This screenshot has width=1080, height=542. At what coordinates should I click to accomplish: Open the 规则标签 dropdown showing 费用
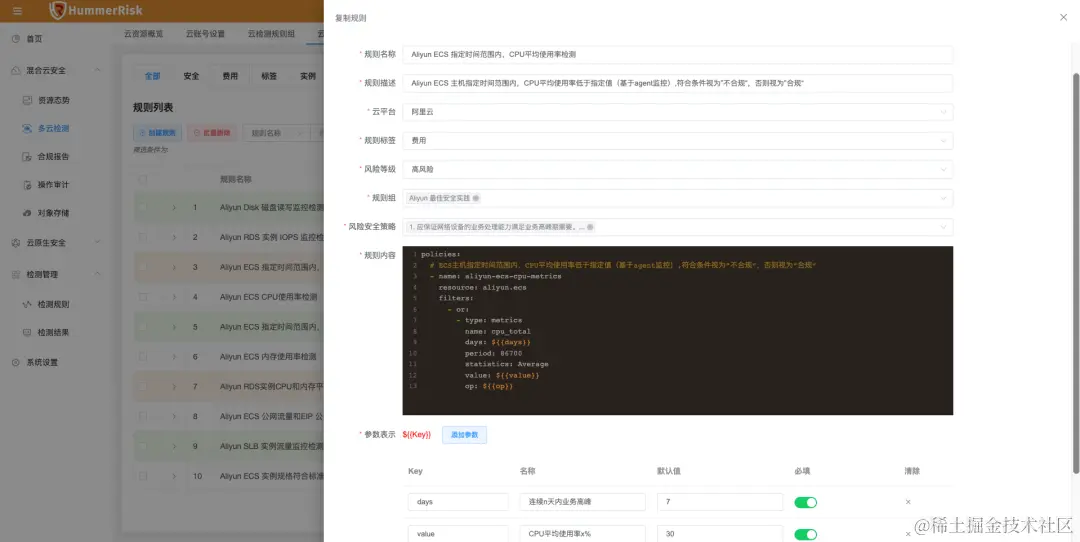point(678,140)
